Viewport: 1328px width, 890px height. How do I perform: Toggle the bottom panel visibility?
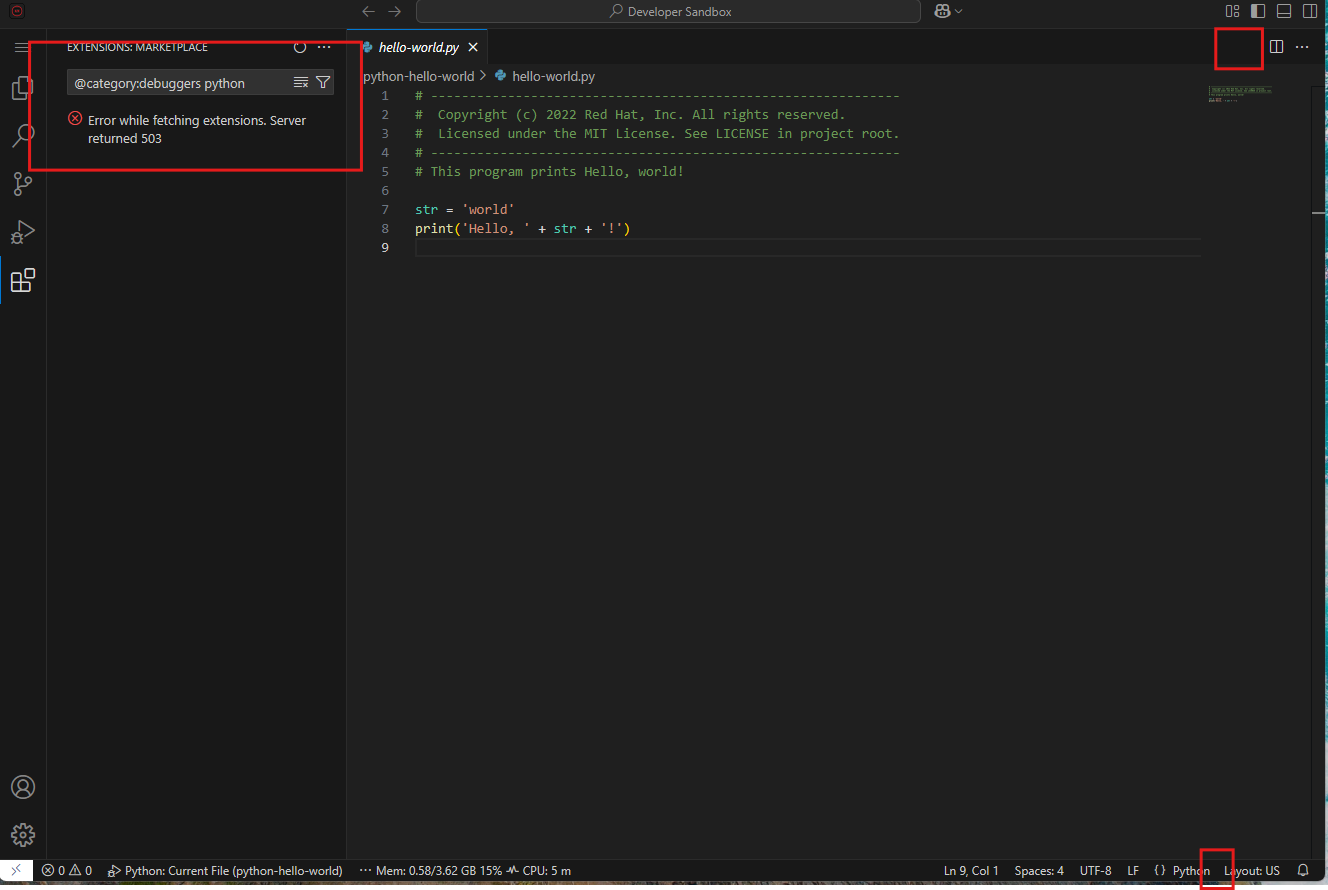click(1284, 12)
